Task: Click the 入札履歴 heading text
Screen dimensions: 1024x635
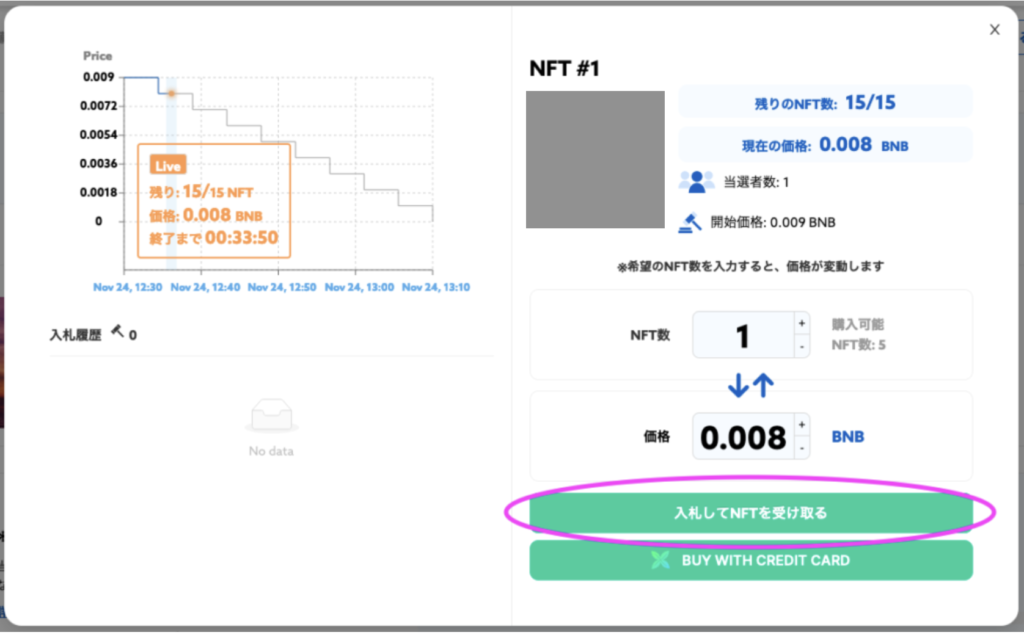Action: [76, 335]
